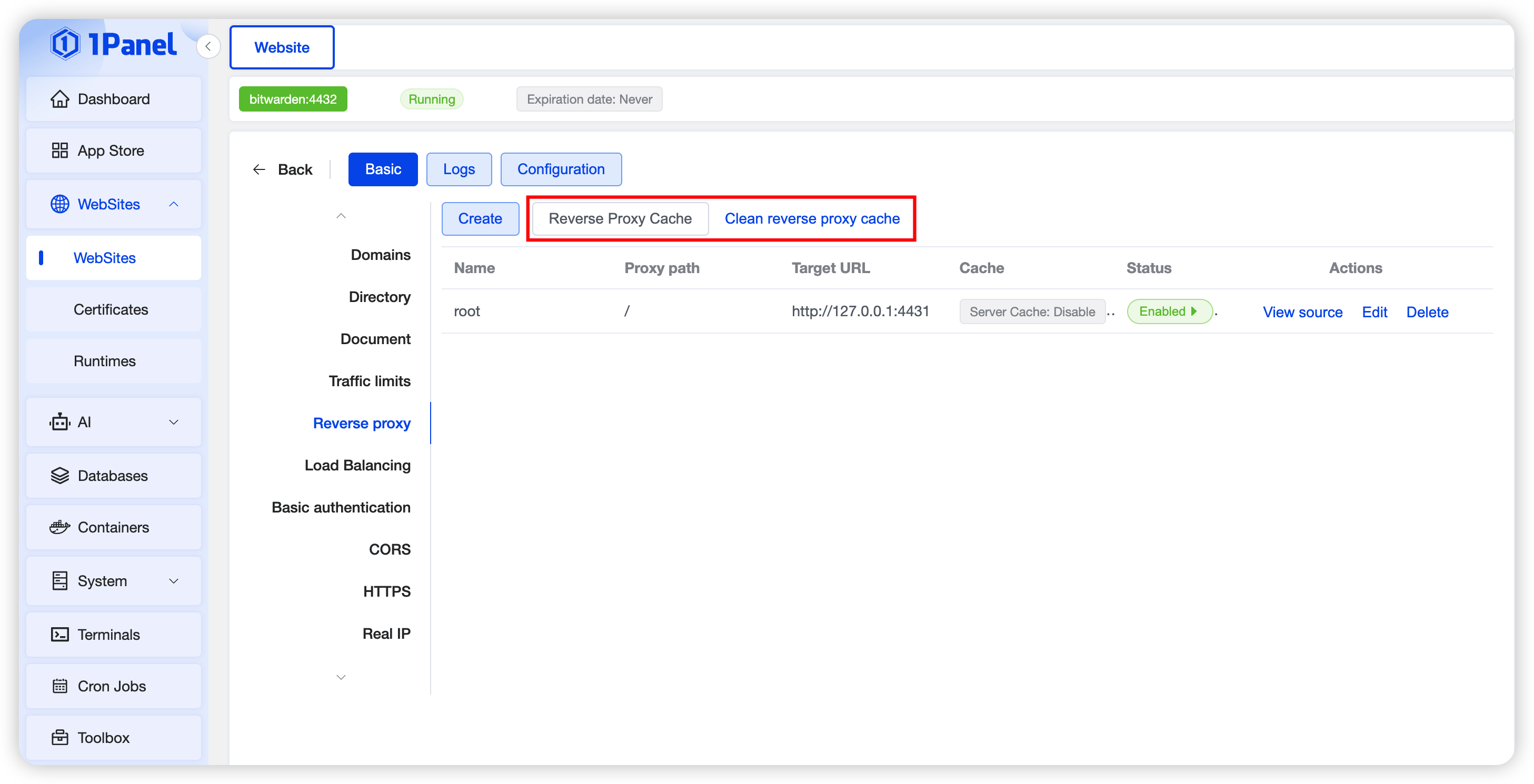Viewport: 1534px width, 784px height.
Task: Click the Dashboard home icon
Action: (x=59, y=99)
